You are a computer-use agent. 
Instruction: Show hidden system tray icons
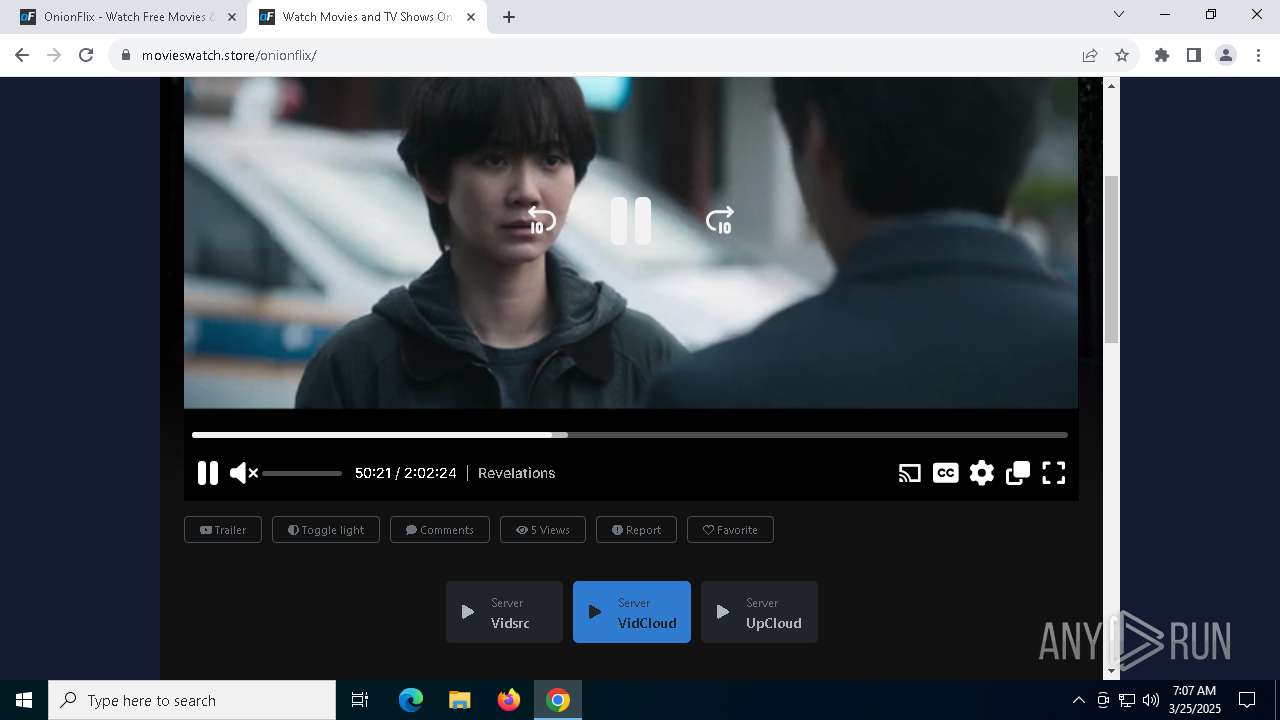click(x=1078, y=700)
